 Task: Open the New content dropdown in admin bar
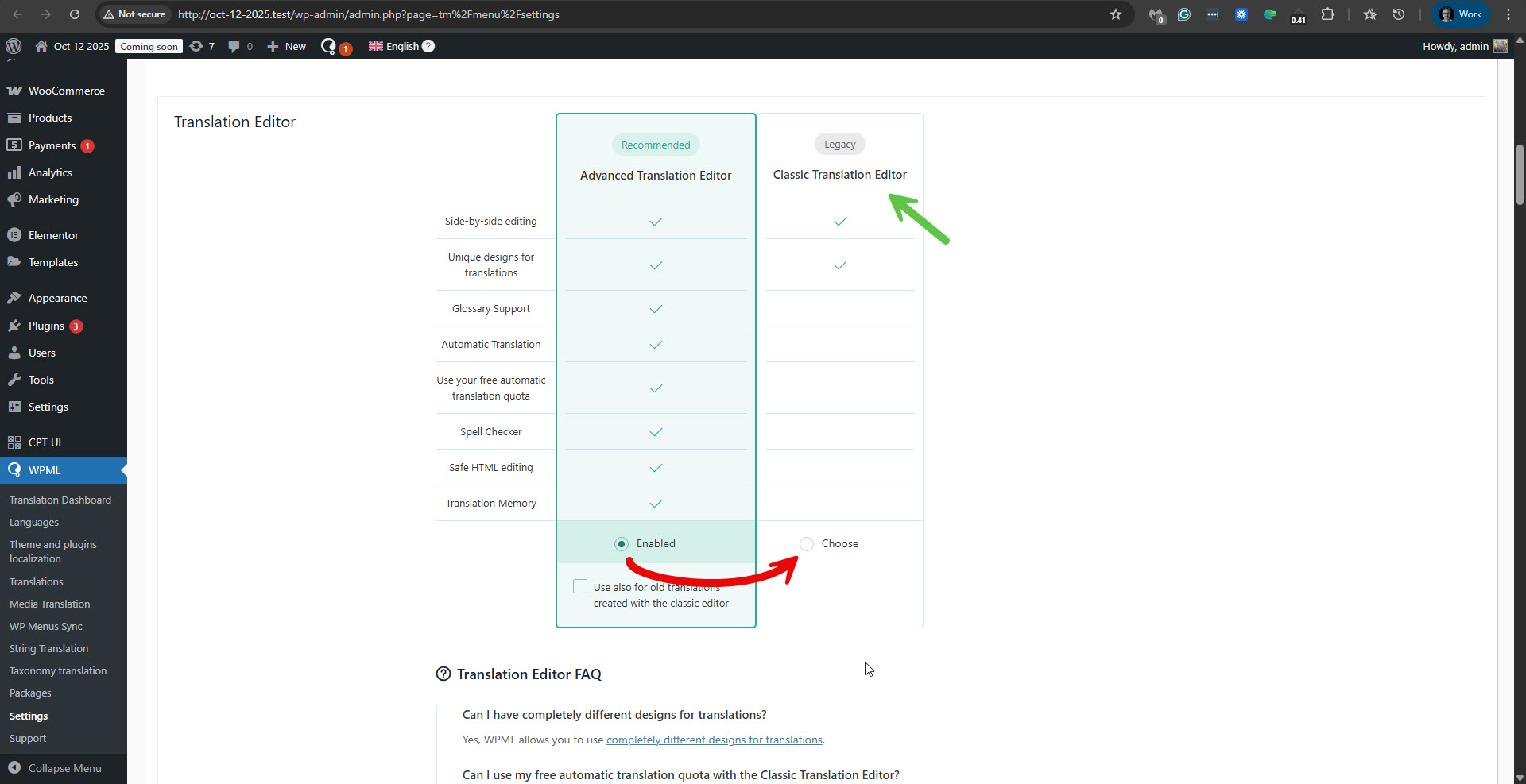(x=286, y=46)
